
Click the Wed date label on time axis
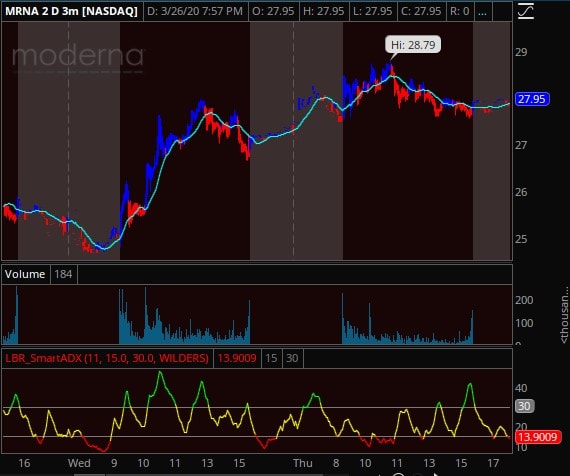pos(79,463)
